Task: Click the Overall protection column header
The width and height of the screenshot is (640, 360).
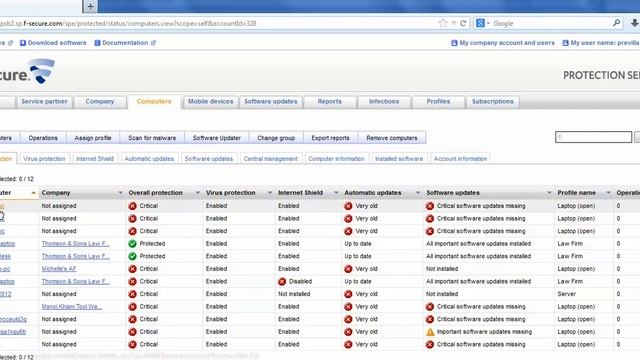Action: pyautogui.click(x=156, y=193)
